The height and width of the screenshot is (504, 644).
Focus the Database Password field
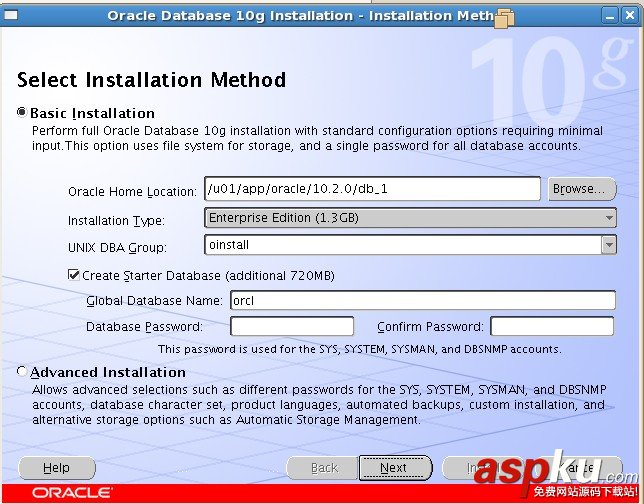pos(292,326)
